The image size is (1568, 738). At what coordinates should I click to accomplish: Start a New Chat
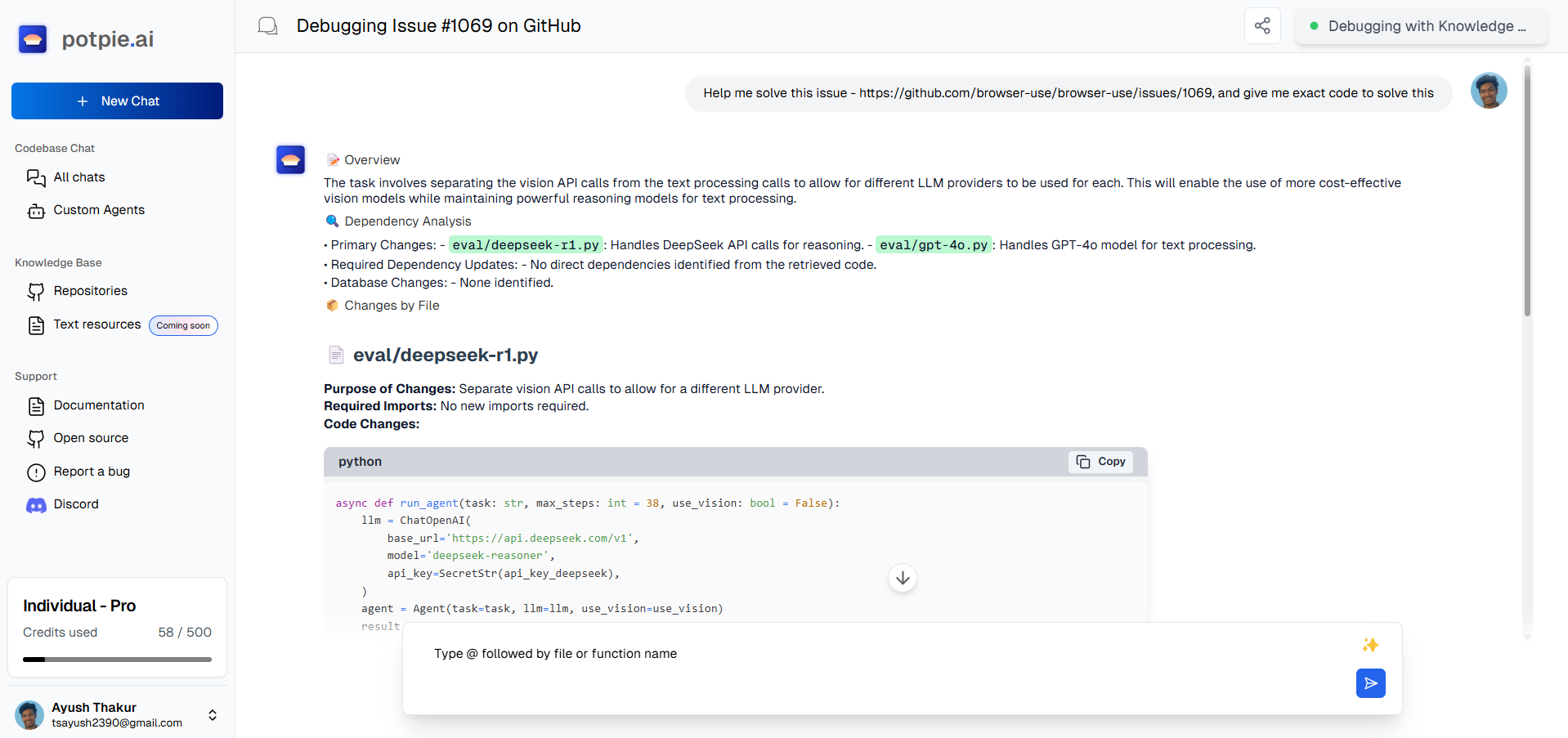[x=117, y=101]
